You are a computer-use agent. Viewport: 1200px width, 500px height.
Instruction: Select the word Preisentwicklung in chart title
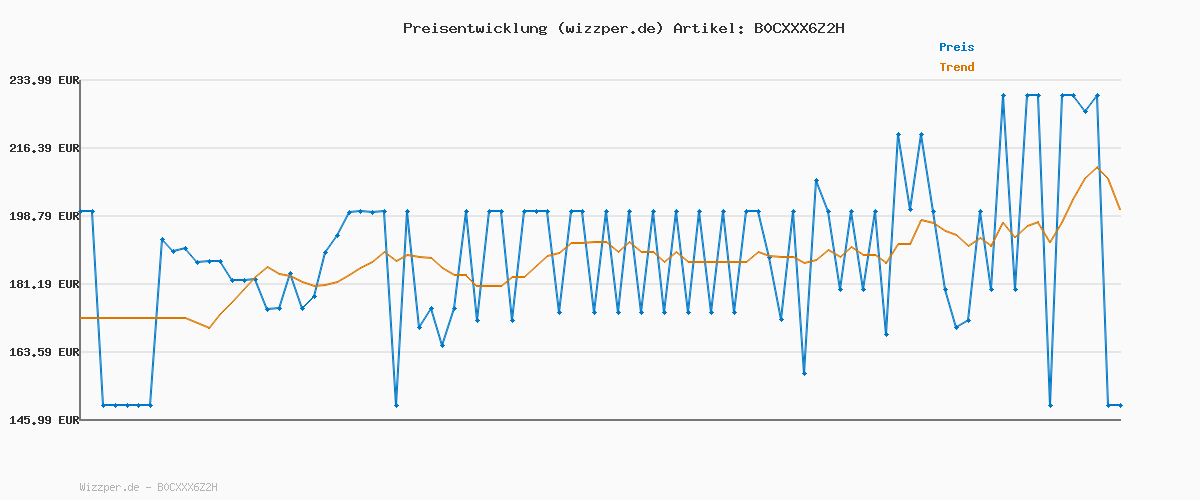click(474, 28)
